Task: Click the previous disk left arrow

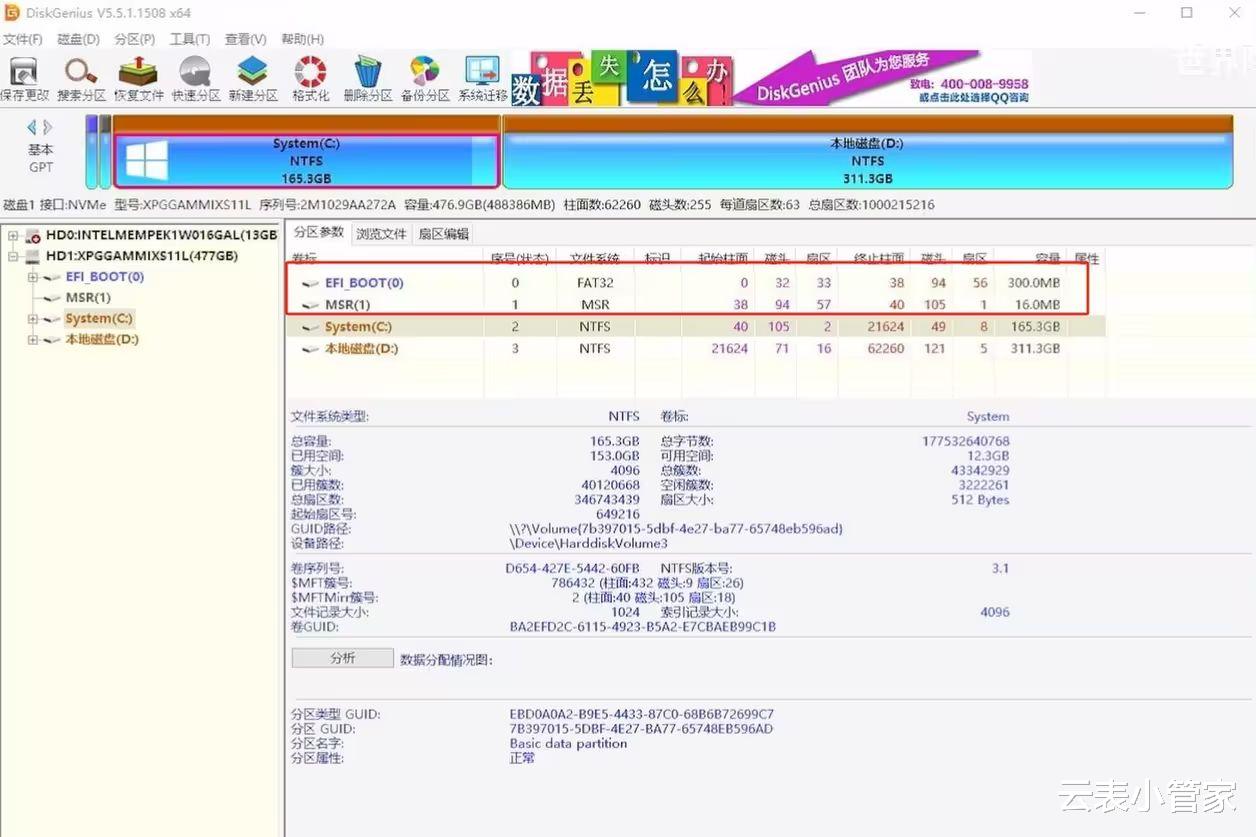Action: [32, 127]
